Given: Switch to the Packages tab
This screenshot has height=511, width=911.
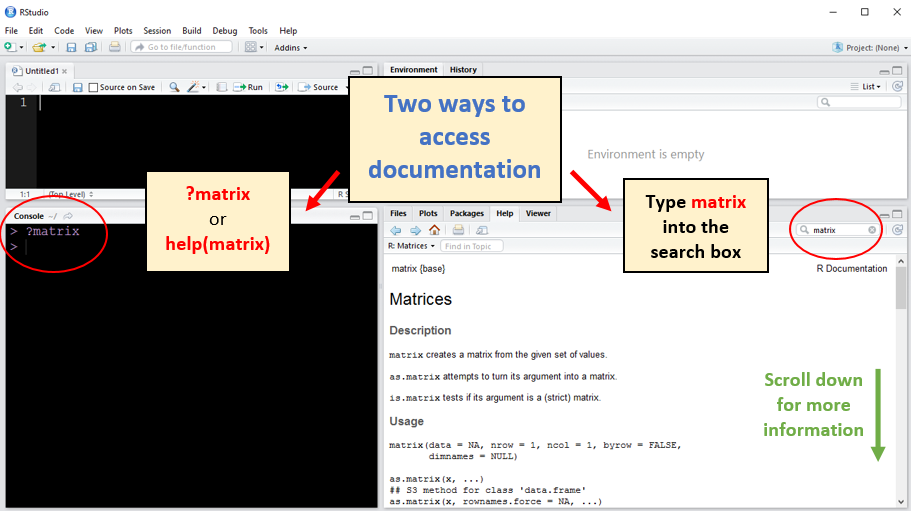Looking at the screenshot, I should [466, 213].
